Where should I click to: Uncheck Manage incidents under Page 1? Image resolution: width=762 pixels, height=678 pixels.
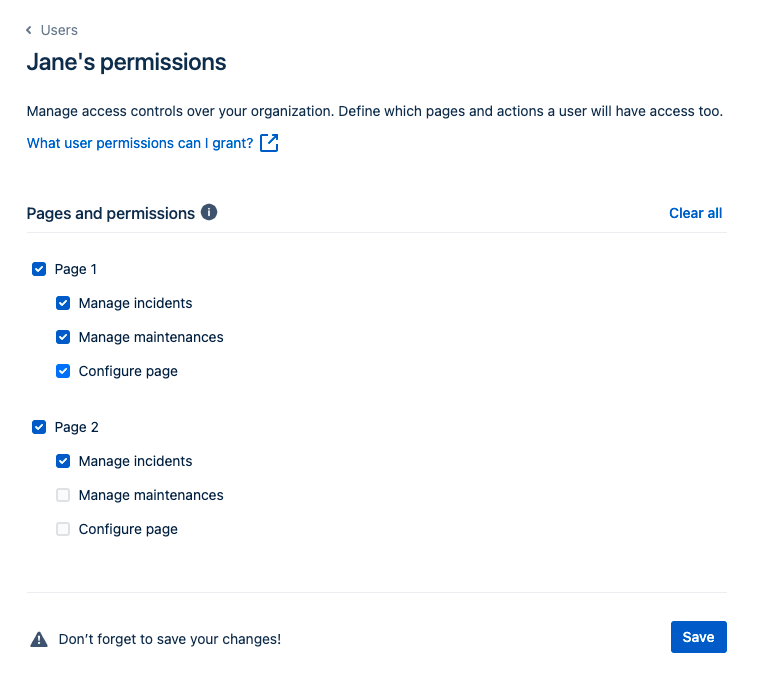(63, 303)
